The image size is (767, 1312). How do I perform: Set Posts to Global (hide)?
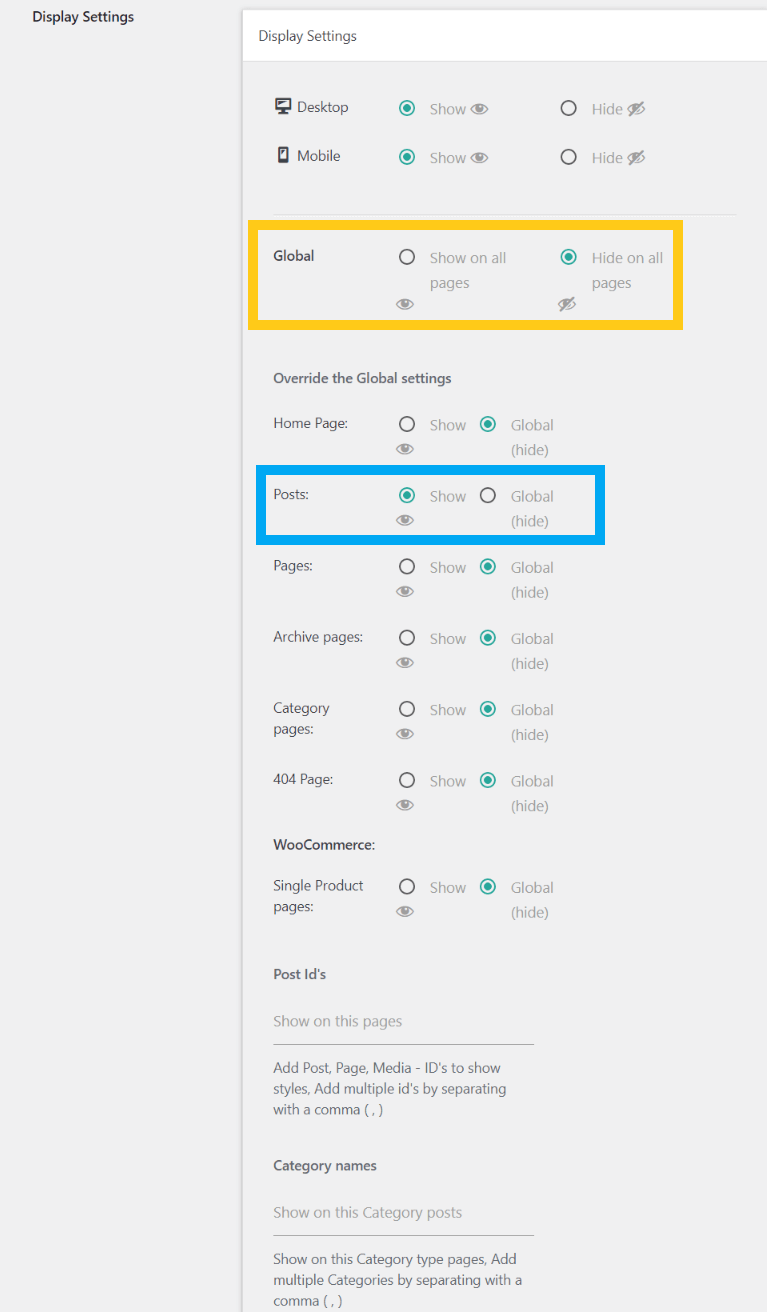(488, 495)
